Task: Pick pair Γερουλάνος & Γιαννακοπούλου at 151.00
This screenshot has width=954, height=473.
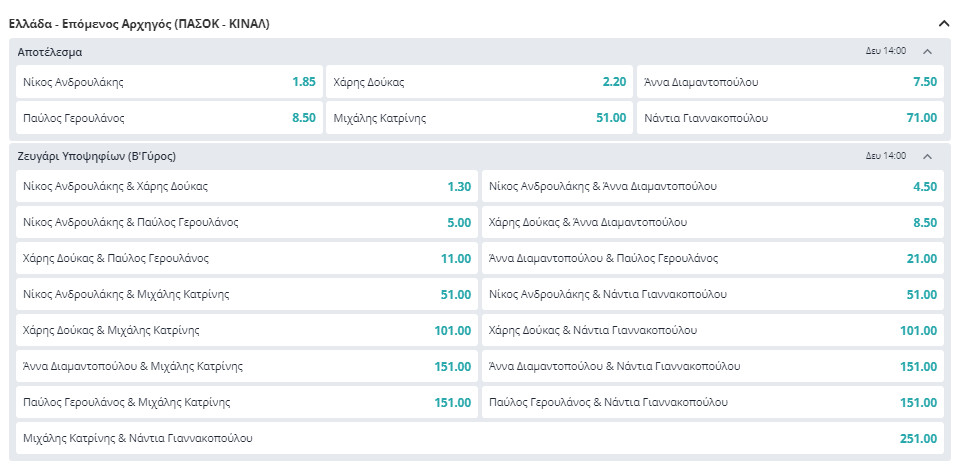Action: coord(712,402)
